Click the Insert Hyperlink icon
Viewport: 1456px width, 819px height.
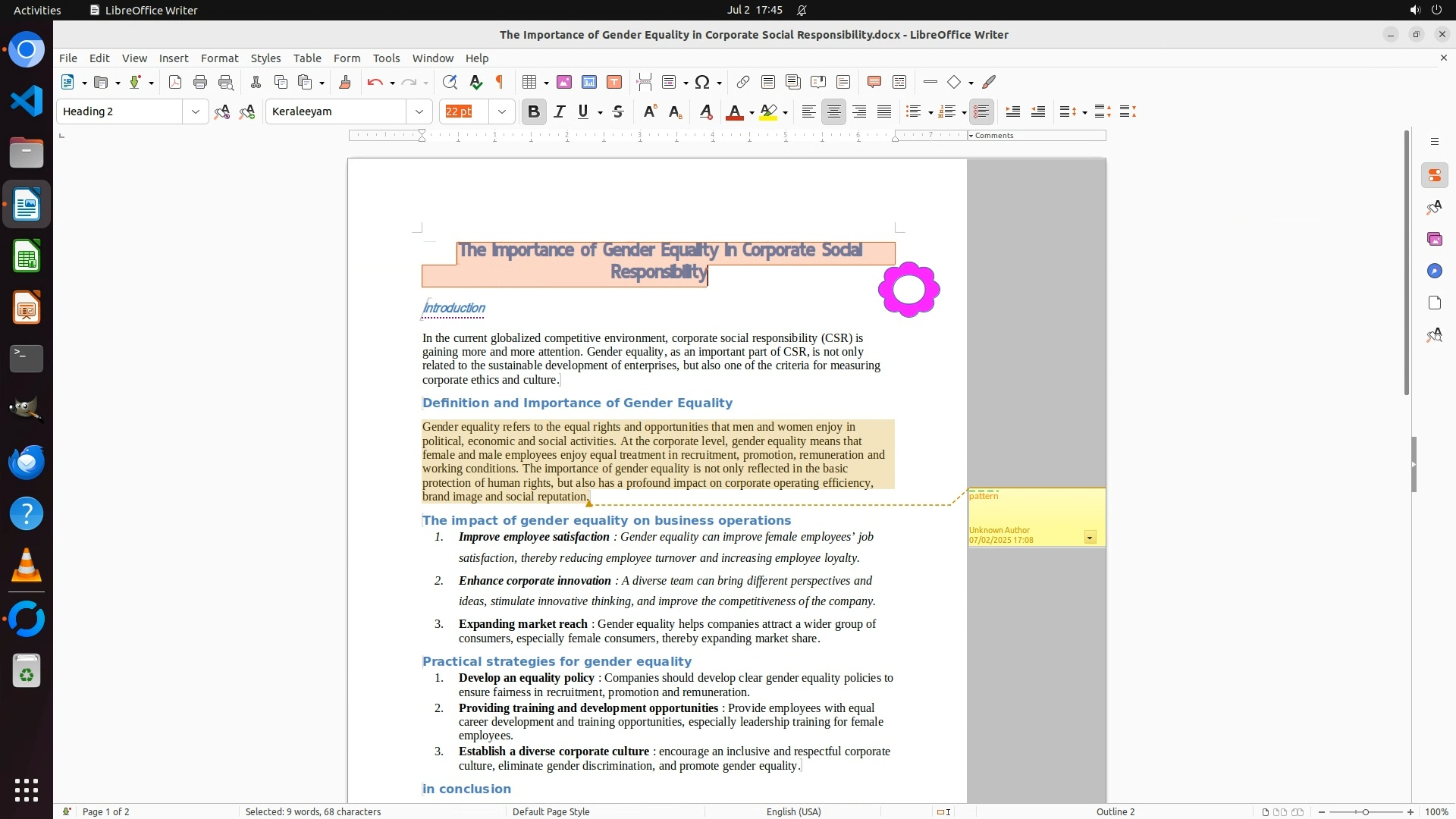(743, 82)
